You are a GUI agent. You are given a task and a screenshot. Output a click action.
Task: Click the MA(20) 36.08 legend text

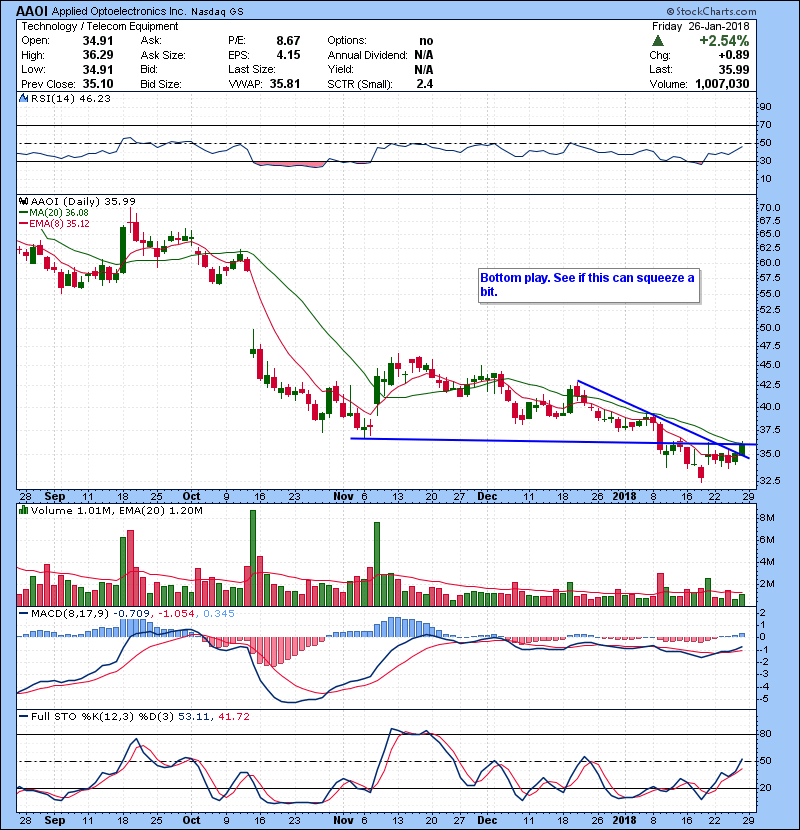coord(59,212)
